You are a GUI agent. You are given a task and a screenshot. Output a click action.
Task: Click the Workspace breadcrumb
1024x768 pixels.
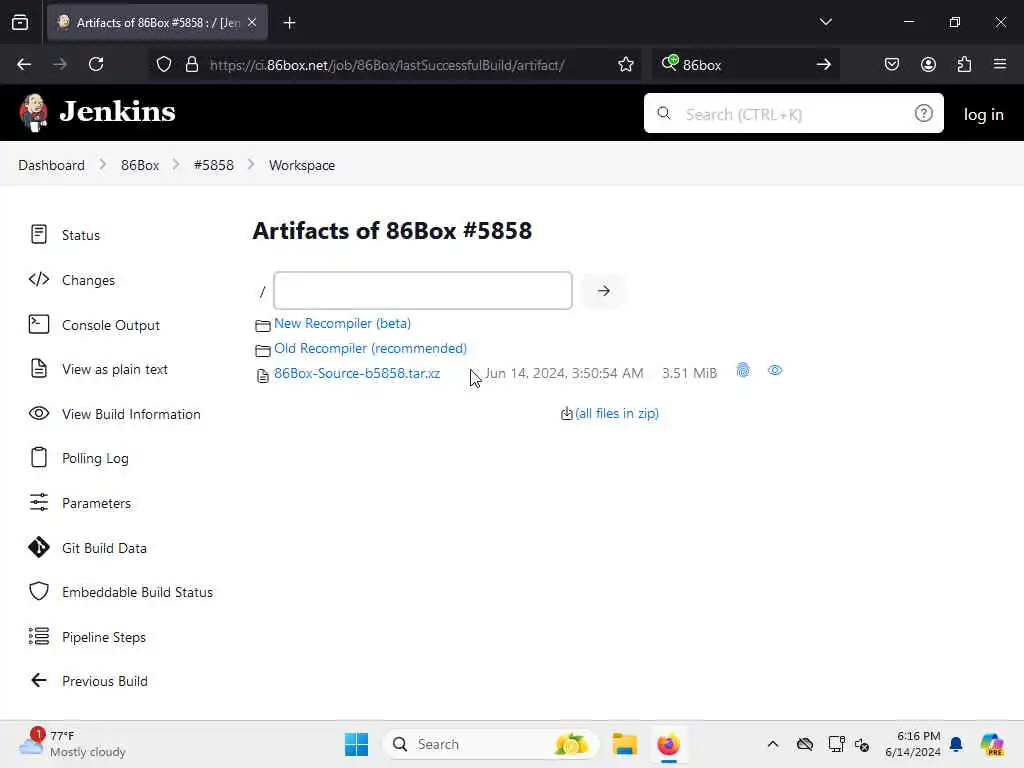302,165
